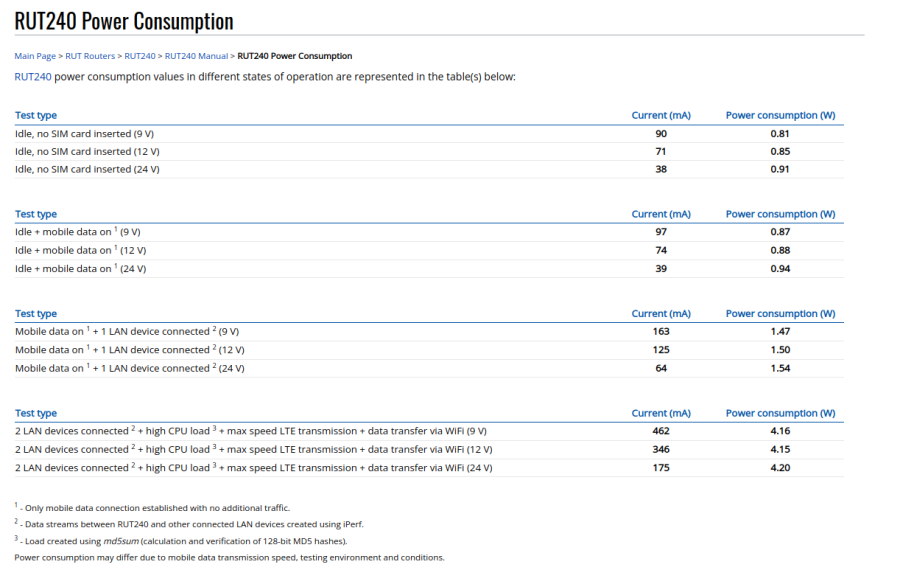Open the Main Page breadcrumb link
900x570 pixels.
tap(35, 56)
